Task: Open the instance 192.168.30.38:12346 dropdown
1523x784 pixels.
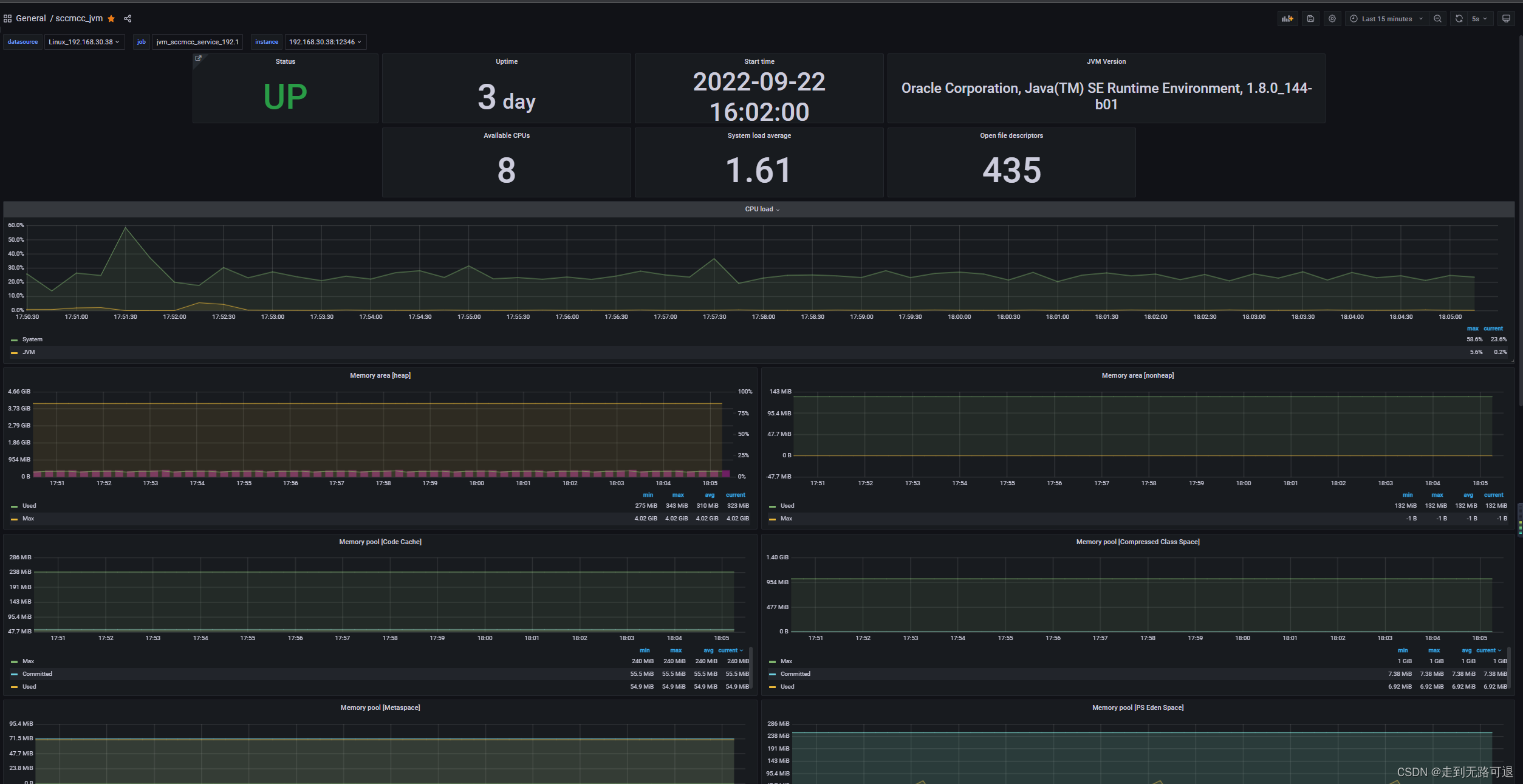Action: (x=325, y=42)
